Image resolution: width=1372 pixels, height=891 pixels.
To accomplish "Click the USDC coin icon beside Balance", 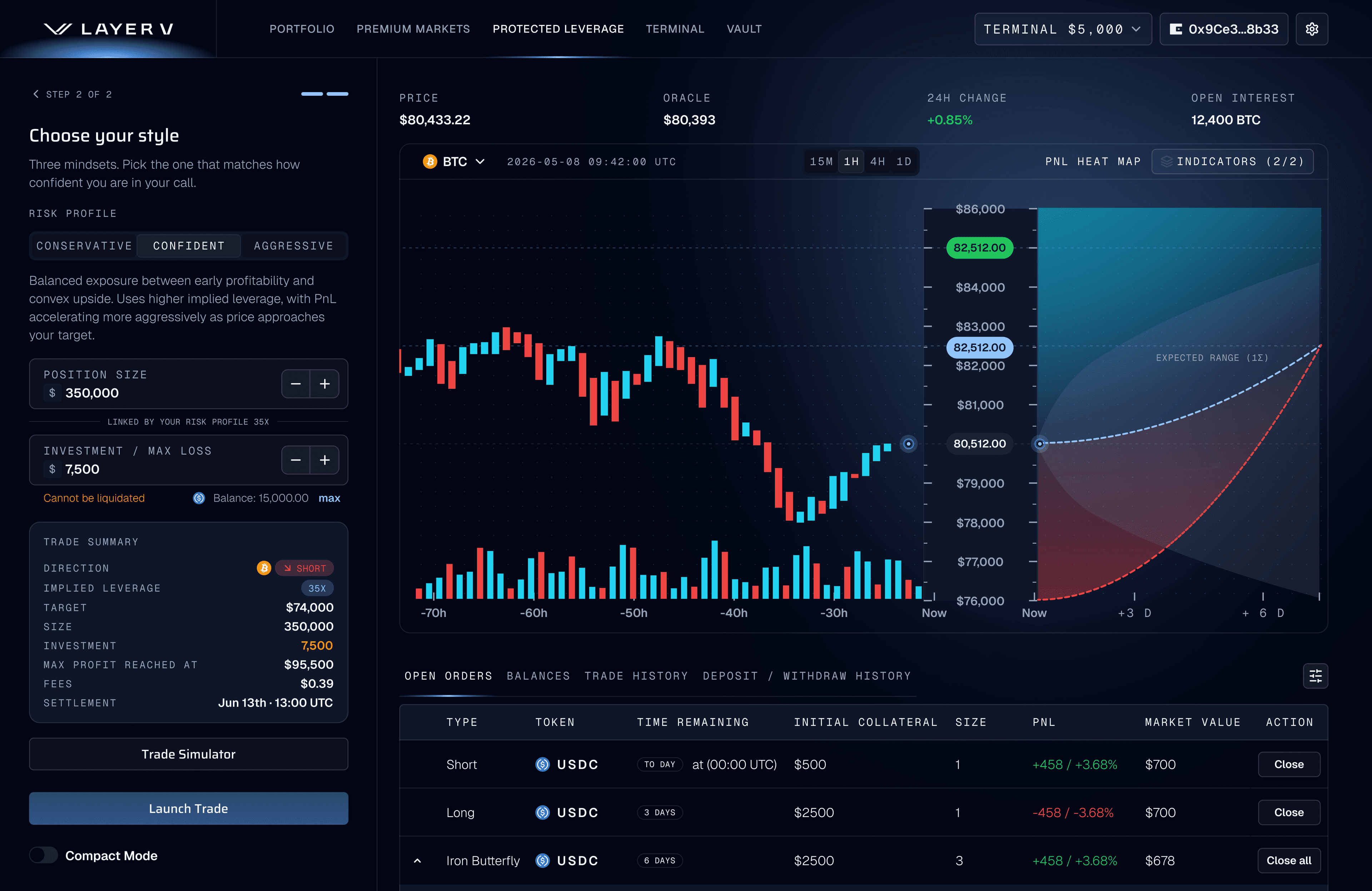I will tap(199, 498).
